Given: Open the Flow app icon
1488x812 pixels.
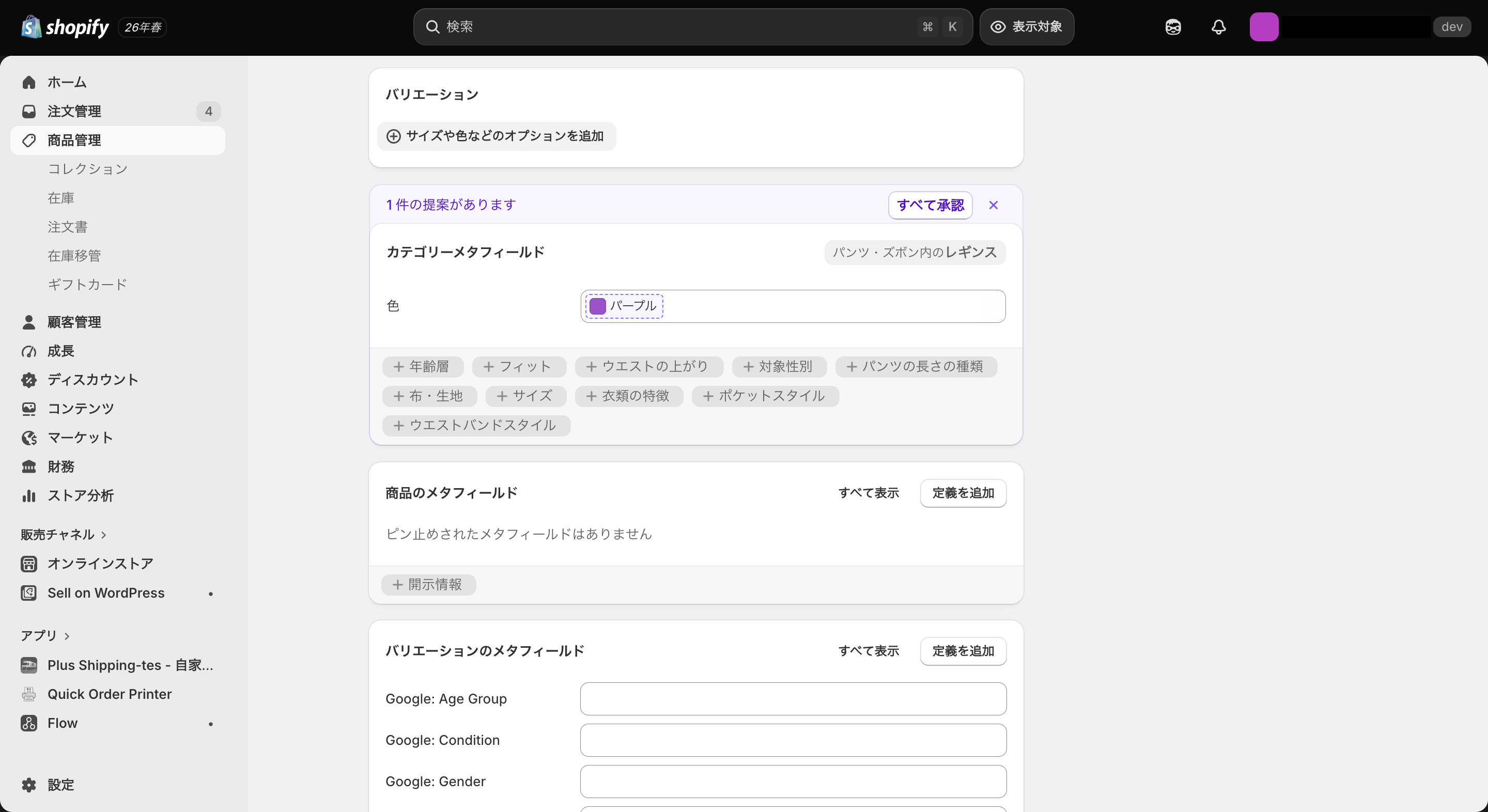Looking at the screenshot, I should 29,723.
